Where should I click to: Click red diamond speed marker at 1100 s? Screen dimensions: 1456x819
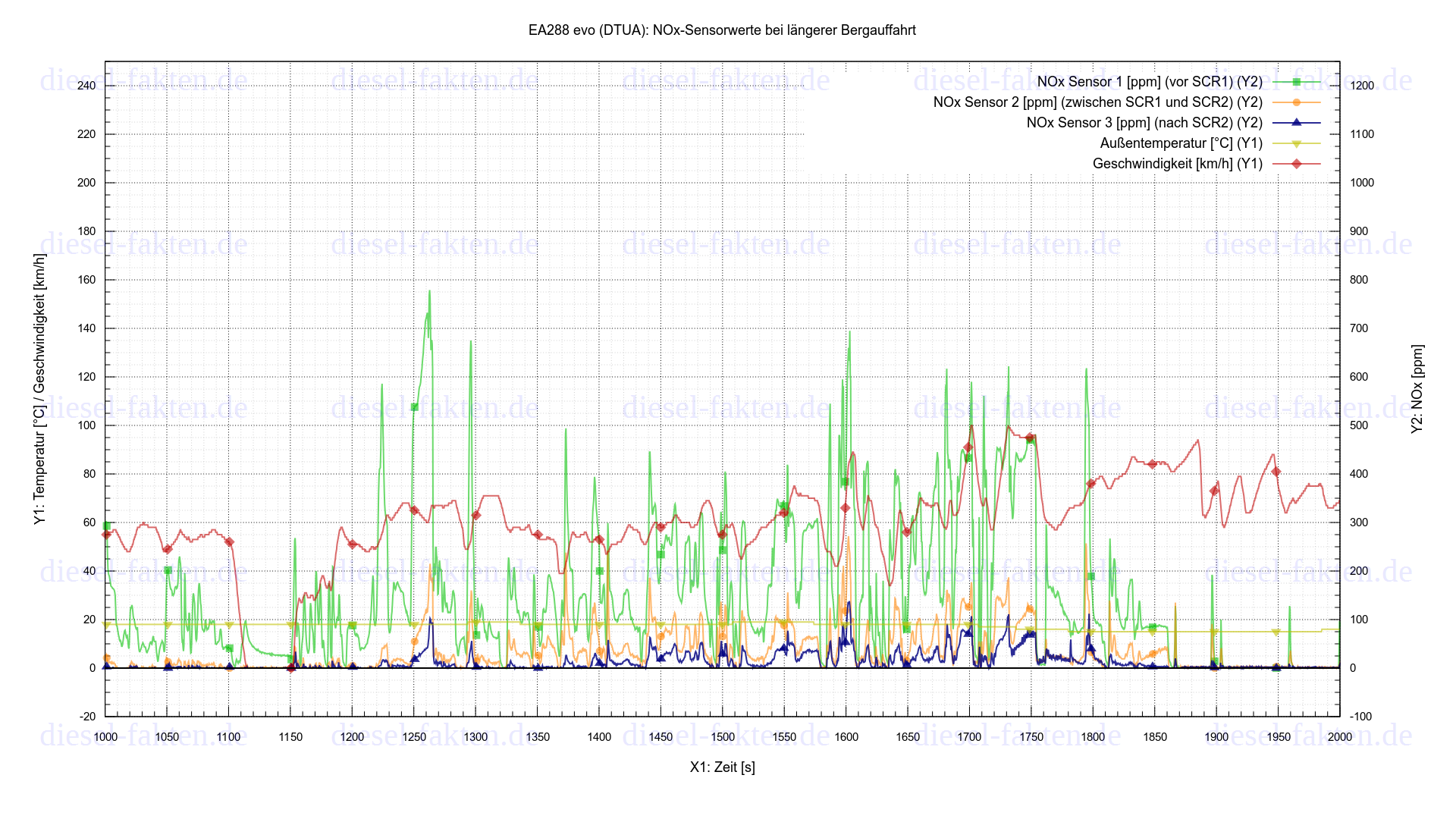229,542
